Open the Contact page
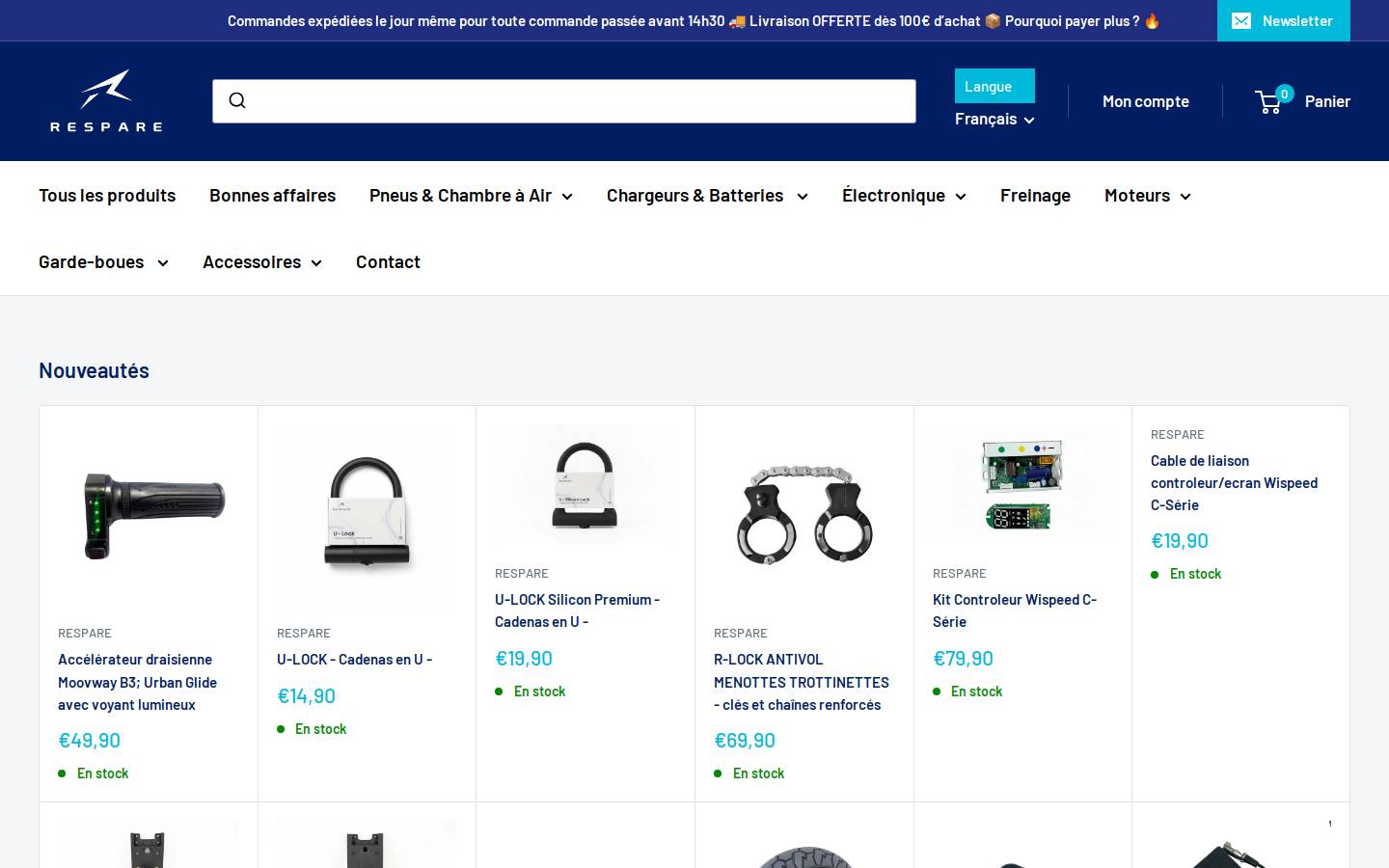The height and width of the screenshot is (868, 1389). (x=388, y=261)
